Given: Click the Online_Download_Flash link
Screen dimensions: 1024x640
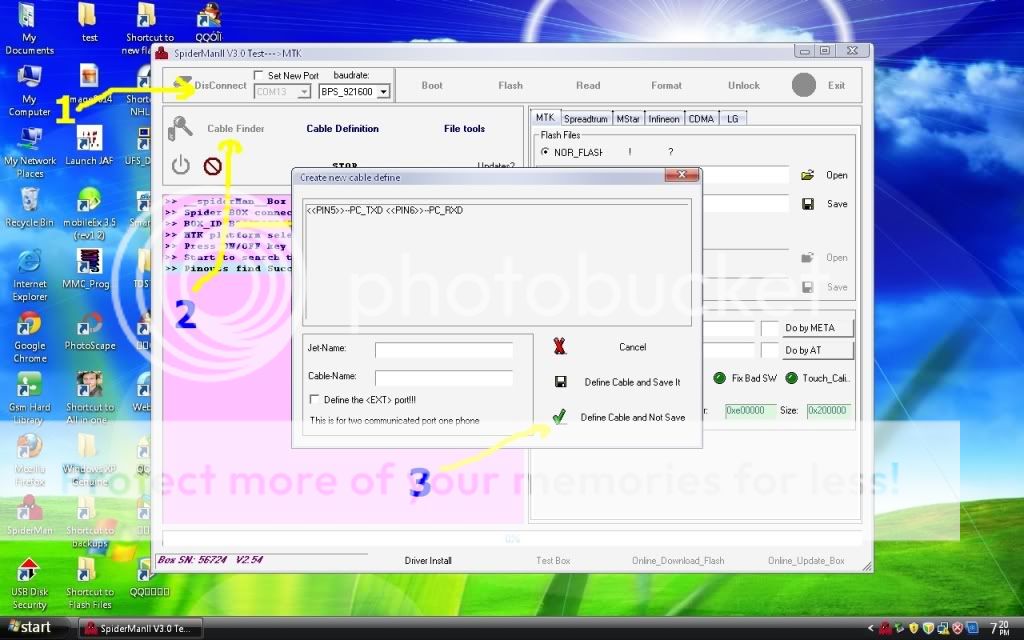Looking at the screenshot, I should 678,560.
